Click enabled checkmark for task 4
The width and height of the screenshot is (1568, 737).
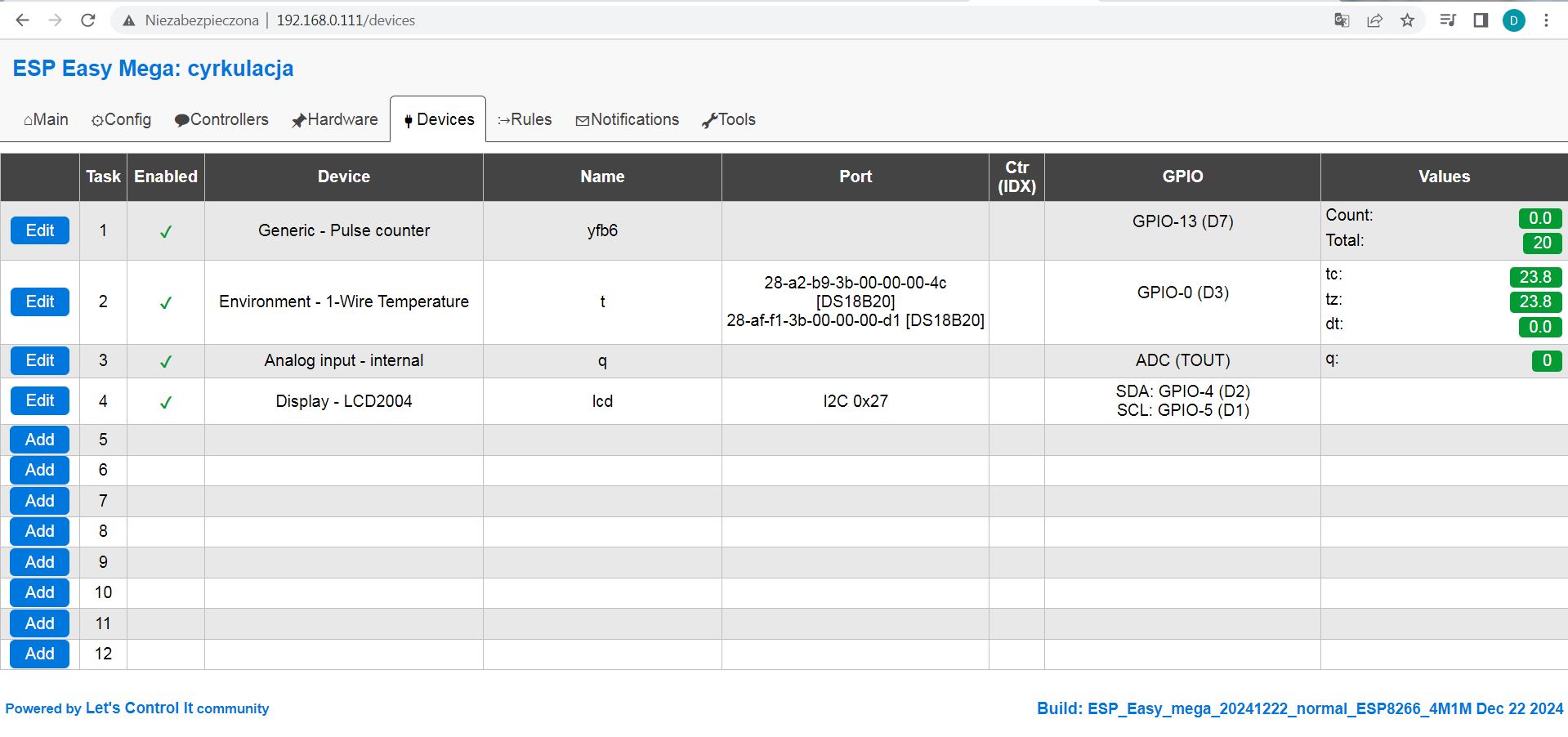166,402
